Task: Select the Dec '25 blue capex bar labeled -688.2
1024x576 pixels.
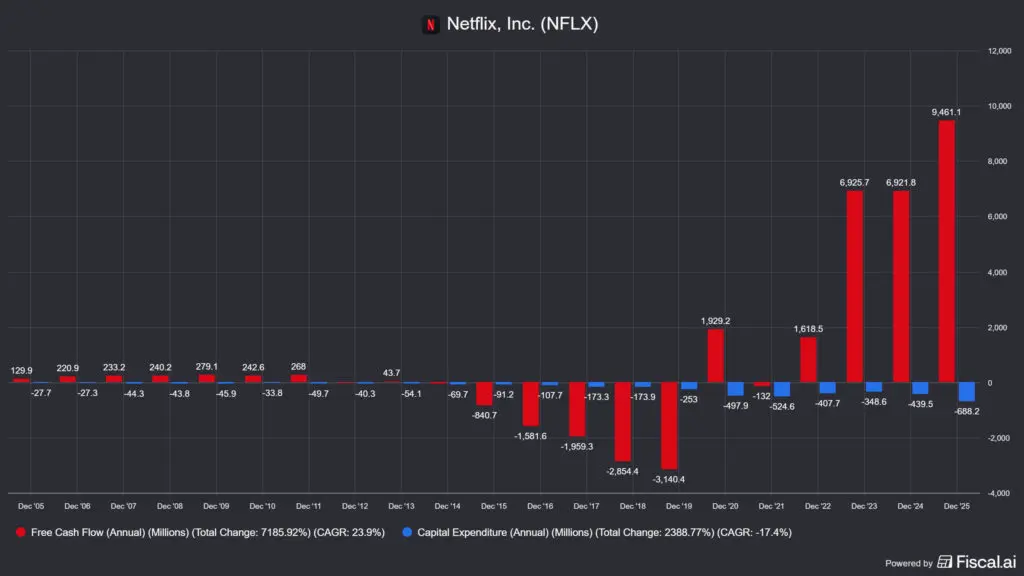Action: click(967, 392)
